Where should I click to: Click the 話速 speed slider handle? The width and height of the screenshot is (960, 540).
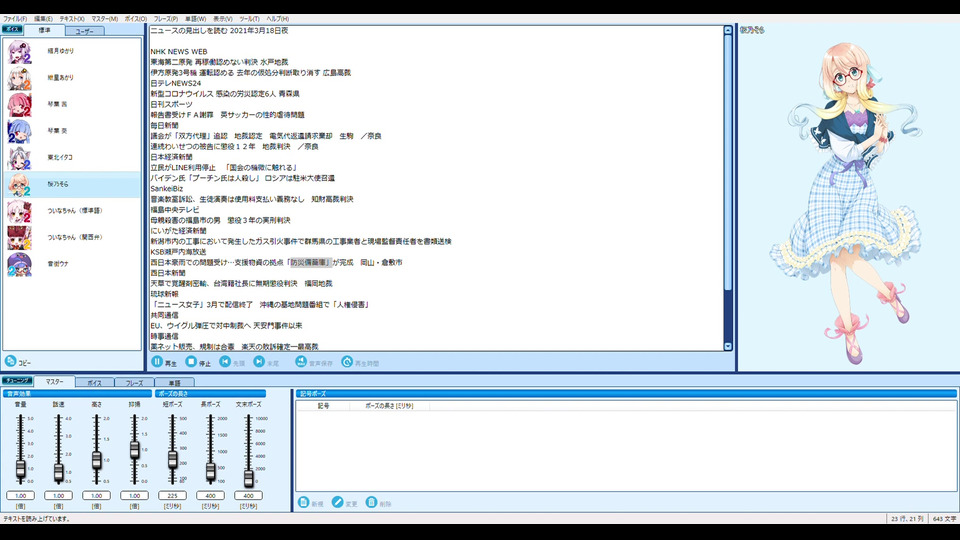coord(58,472)
